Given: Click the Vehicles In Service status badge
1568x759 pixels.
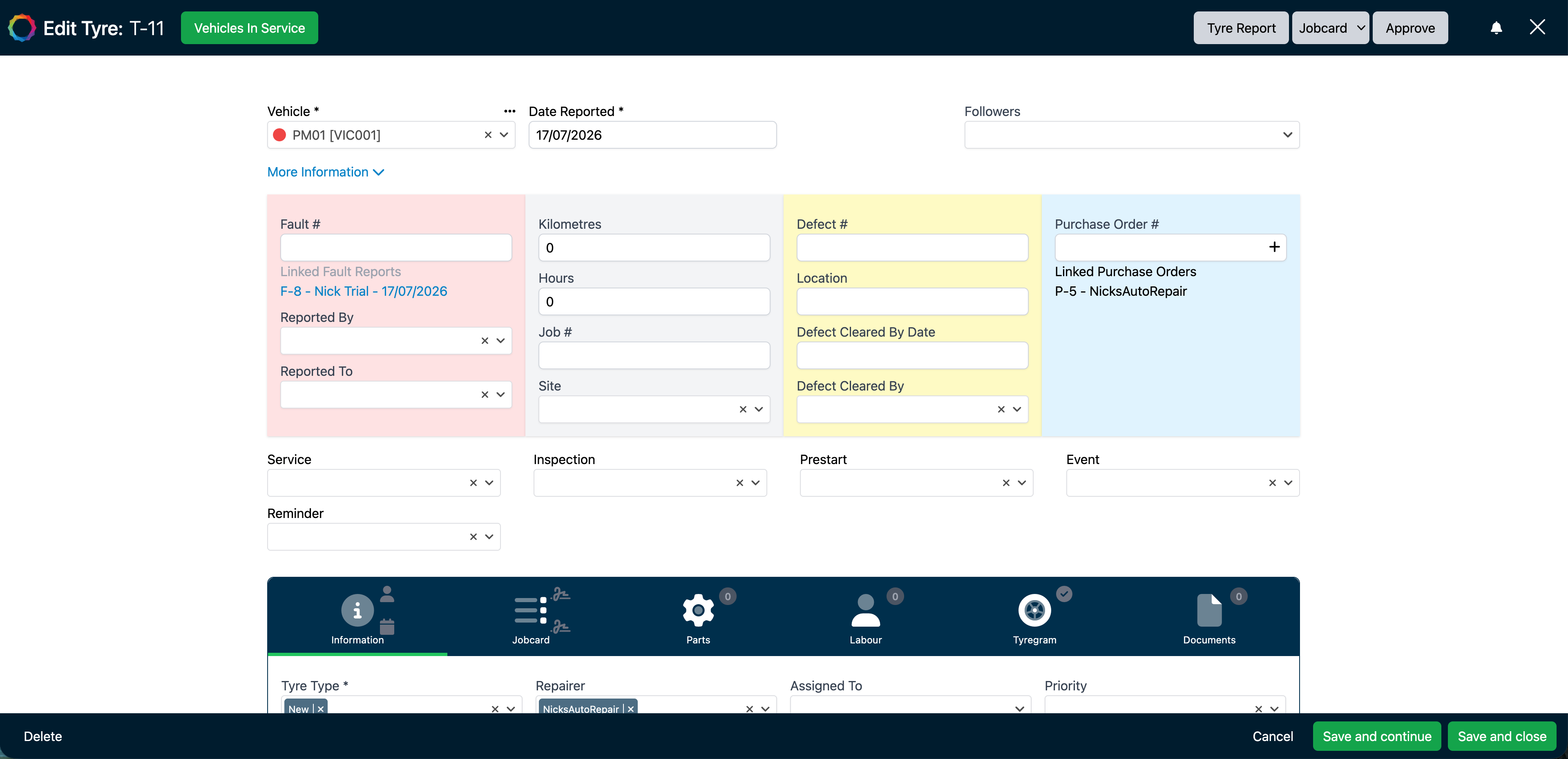Looking at the screenshot, I should (250, 28).
